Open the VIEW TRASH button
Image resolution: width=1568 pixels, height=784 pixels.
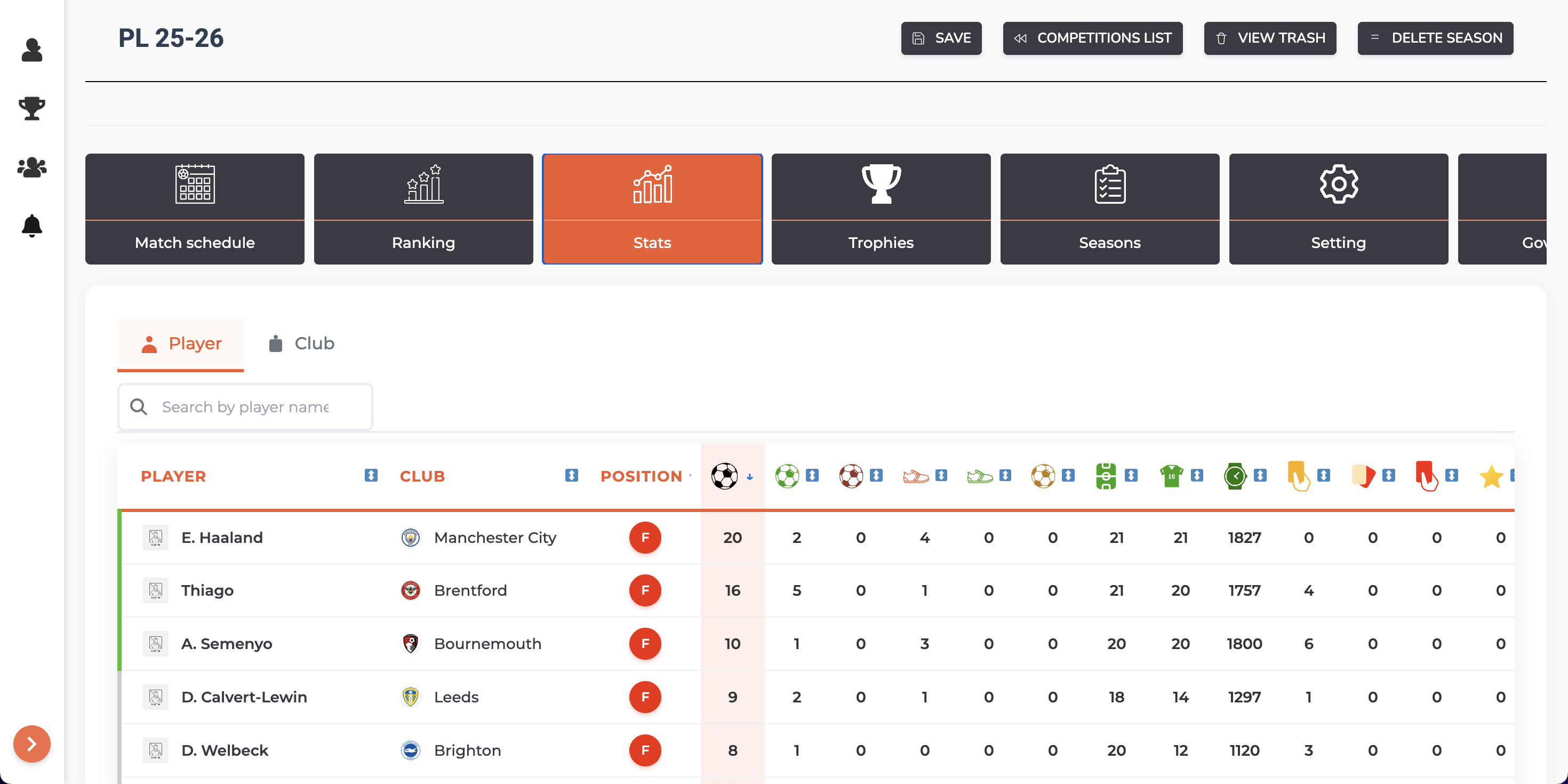1270,38
